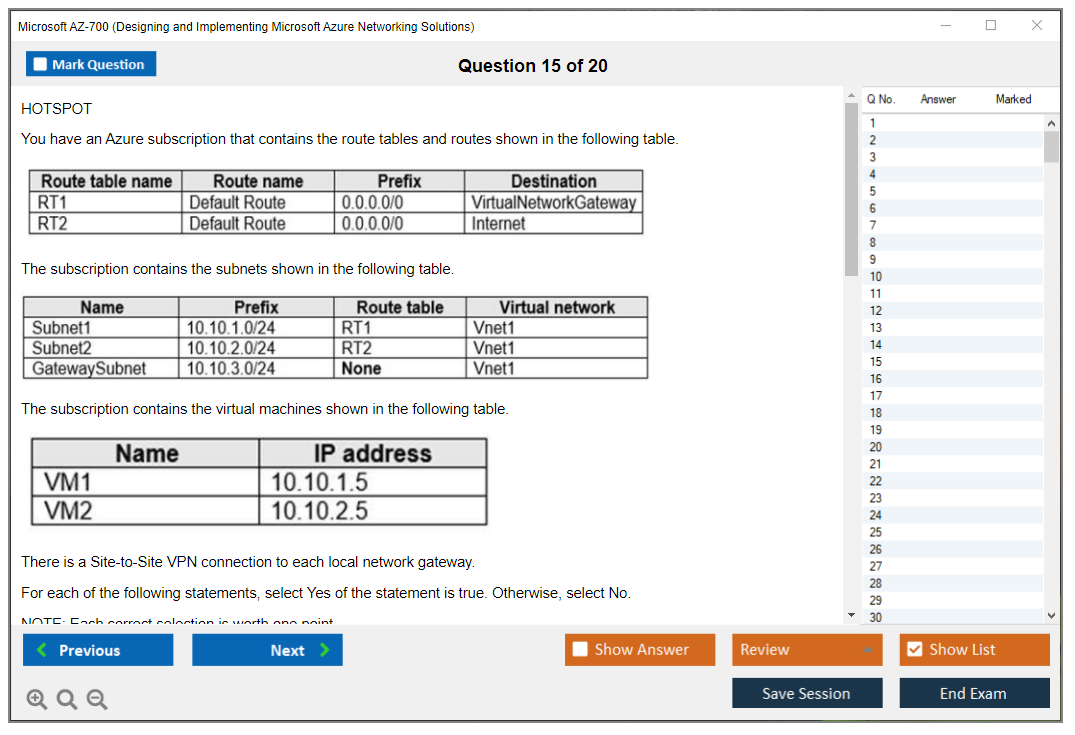Image resolution: width=1075 pixels, height=735 pixels.
Task: Click the question list scroll up arrow
Action: tap(1051, 122)
